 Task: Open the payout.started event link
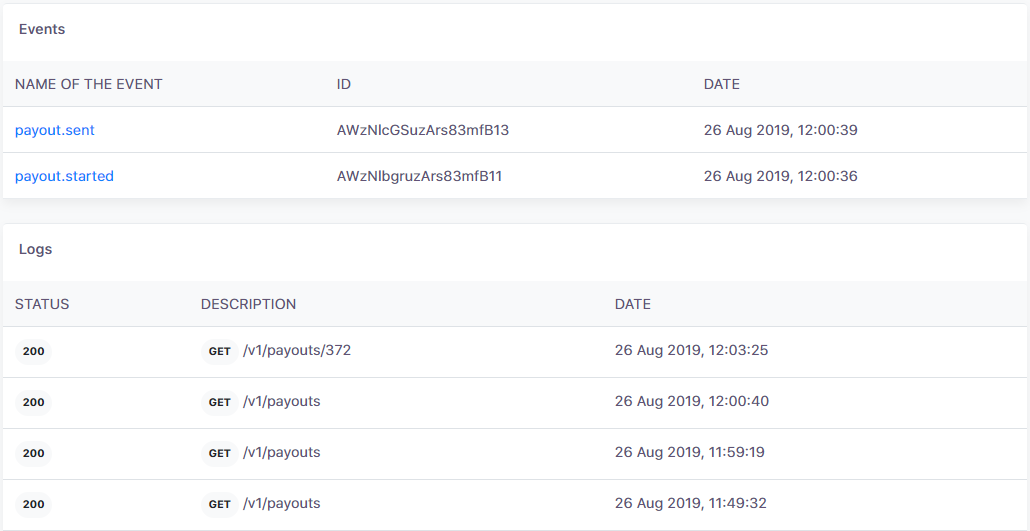coord(64,176)
